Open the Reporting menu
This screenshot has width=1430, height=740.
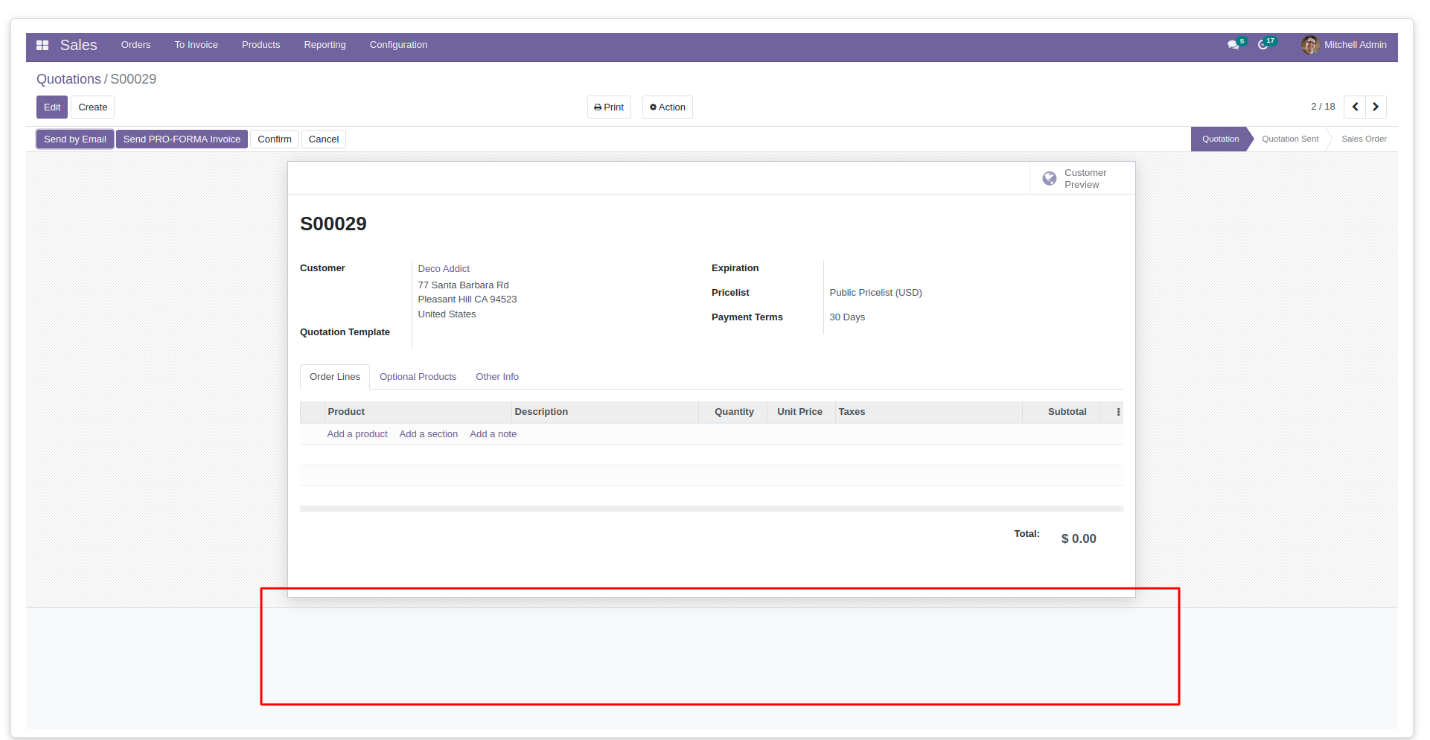click(325, 45)
